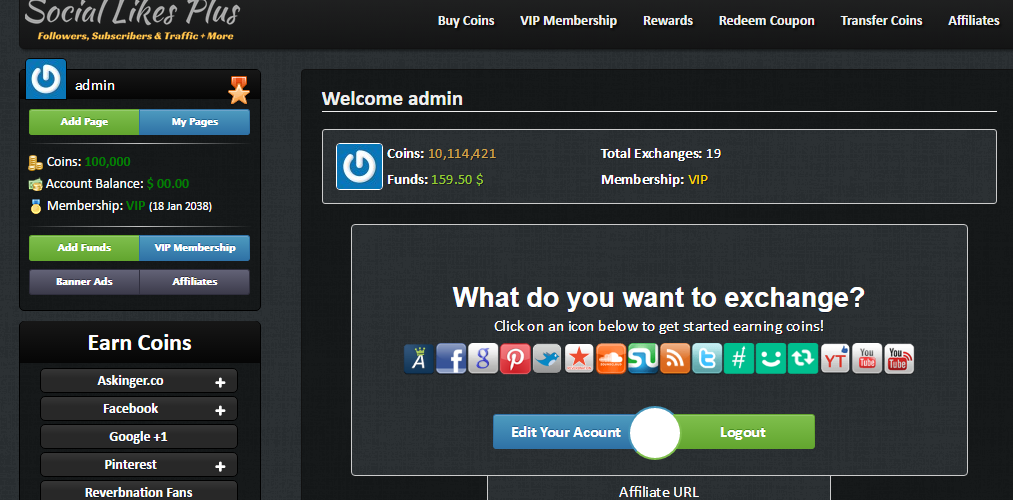This screenshot has width=1013, height=500.
Task: Select the Facebook icon in exchange row
Action: pos(452,359)
